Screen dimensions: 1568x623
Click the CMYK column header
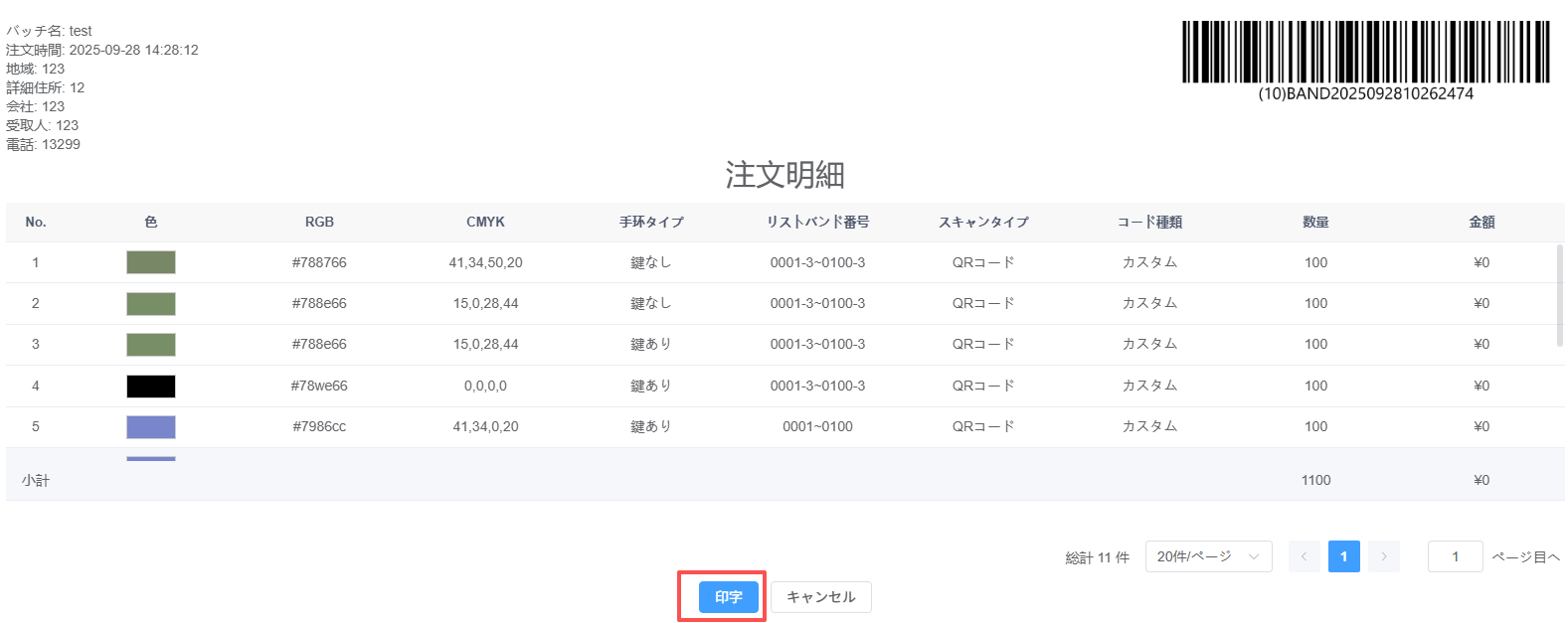pyautogui.click(x=485, y=223)
